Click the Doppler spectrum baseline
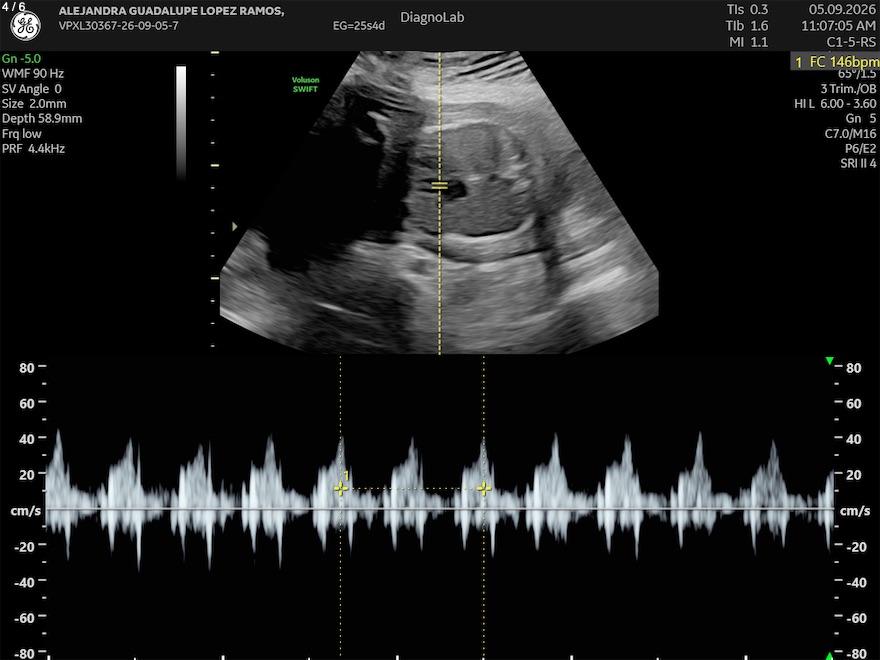 440,509
